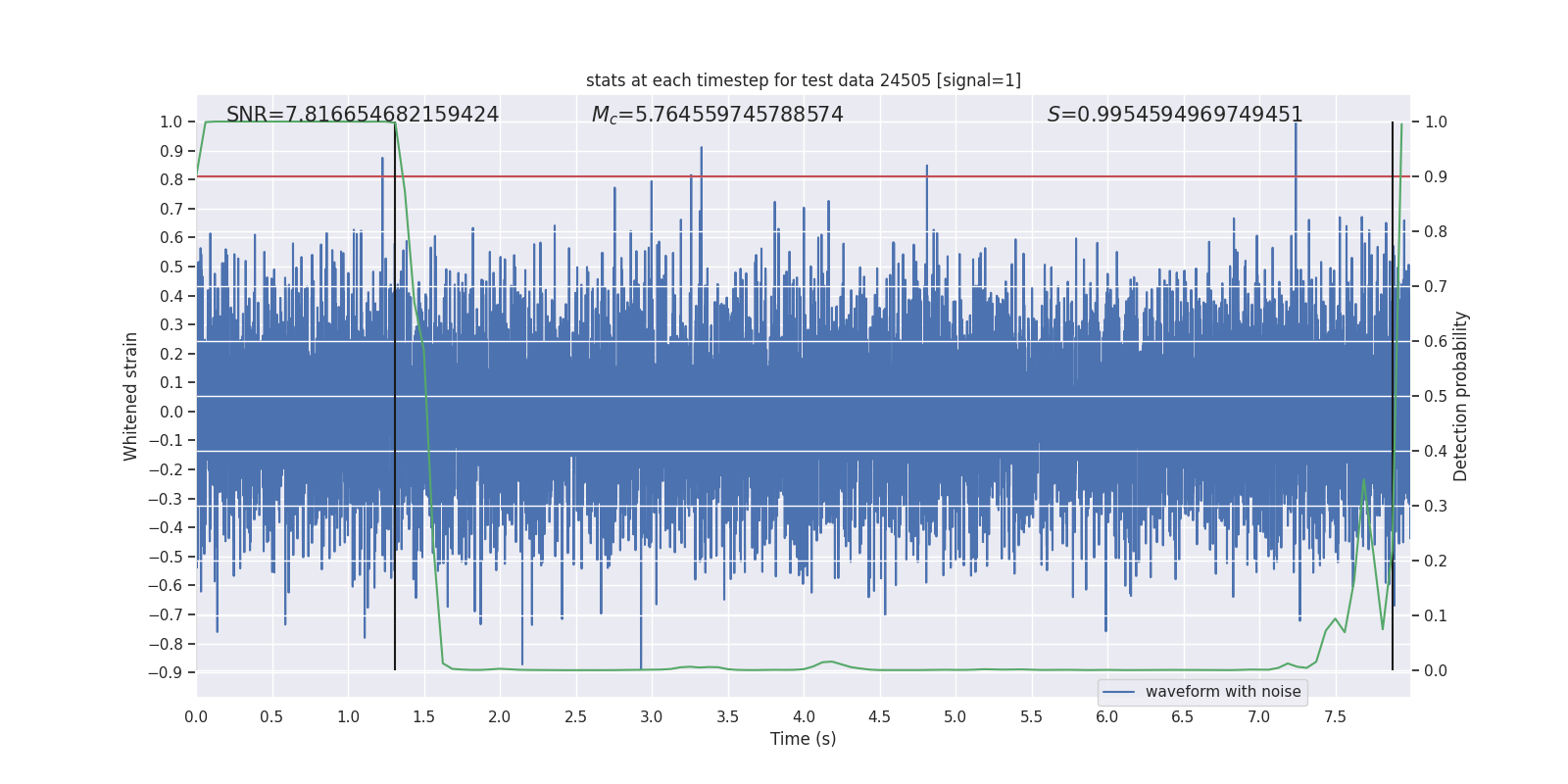Click the 0.3 tick on the Detection probability axis
The image size is (1568, 784).
(1436, 507)
